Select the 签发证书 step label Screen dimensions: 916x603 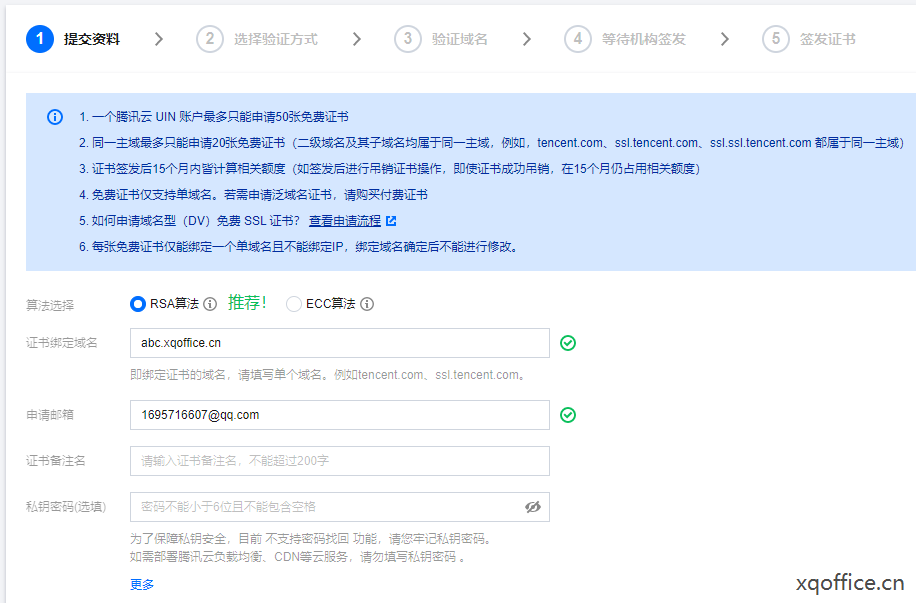pyautogui.click(x=828, y=39)
